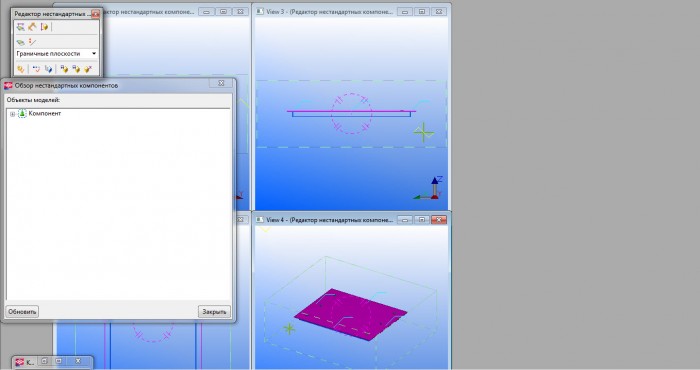Click the dotted checkmark icon in bottom toolbar row
Image resolution: width=700 pixels, height=370 pixels.
click(x=36, y=69)
